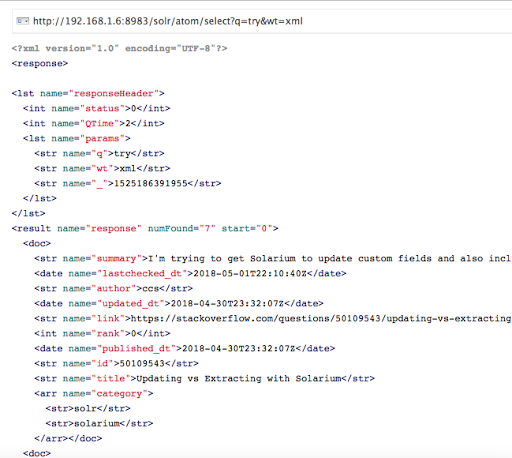Screen dimensions: 512x458
Task: Click the published_dt date line
Action: 185,349
